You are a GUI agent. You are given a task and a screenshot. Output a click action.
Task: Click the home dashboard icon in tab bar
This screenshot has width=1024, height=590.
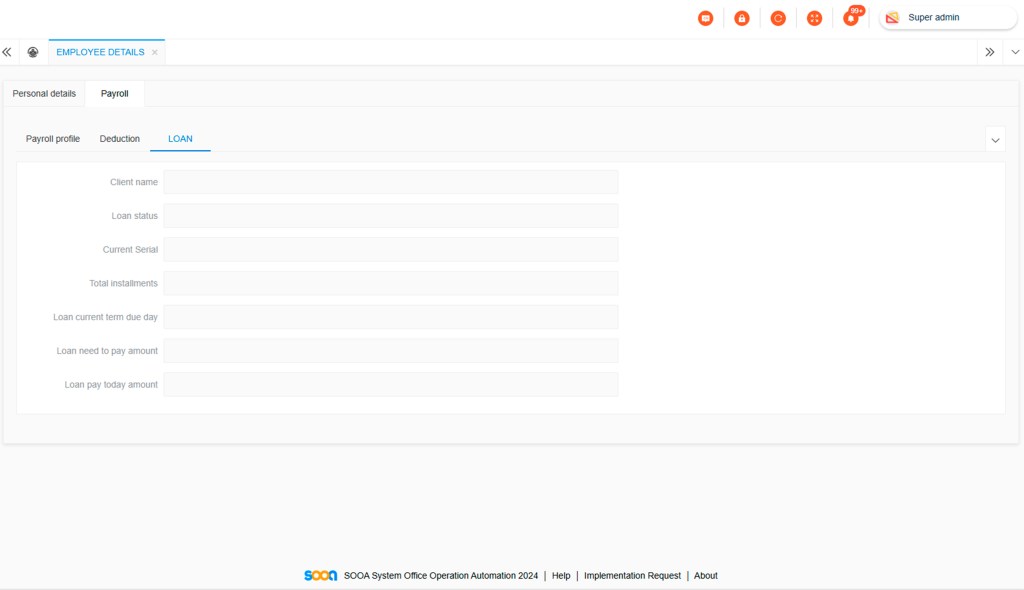click(33, 52)
